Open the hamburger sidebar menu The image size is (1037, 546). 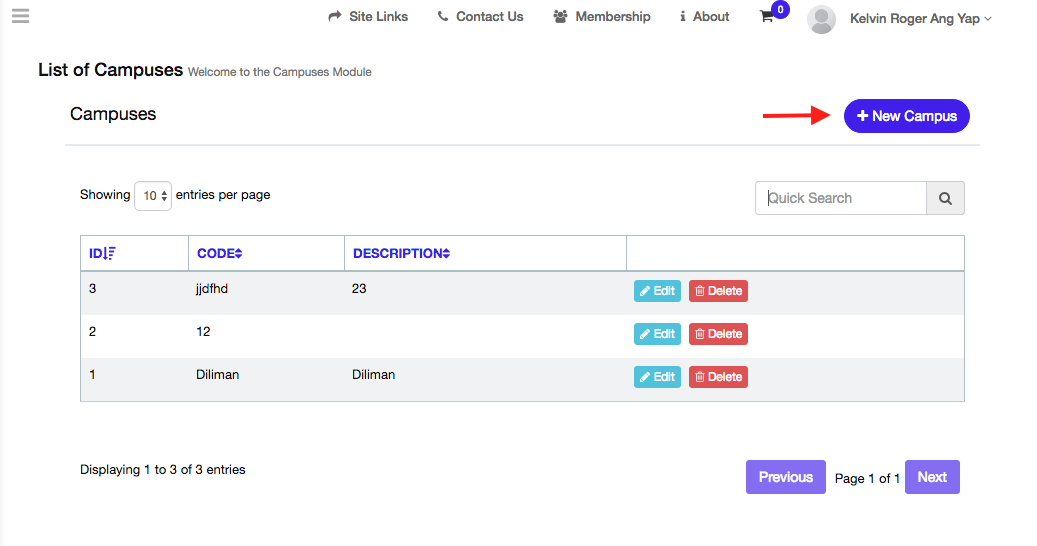point(20,16)
